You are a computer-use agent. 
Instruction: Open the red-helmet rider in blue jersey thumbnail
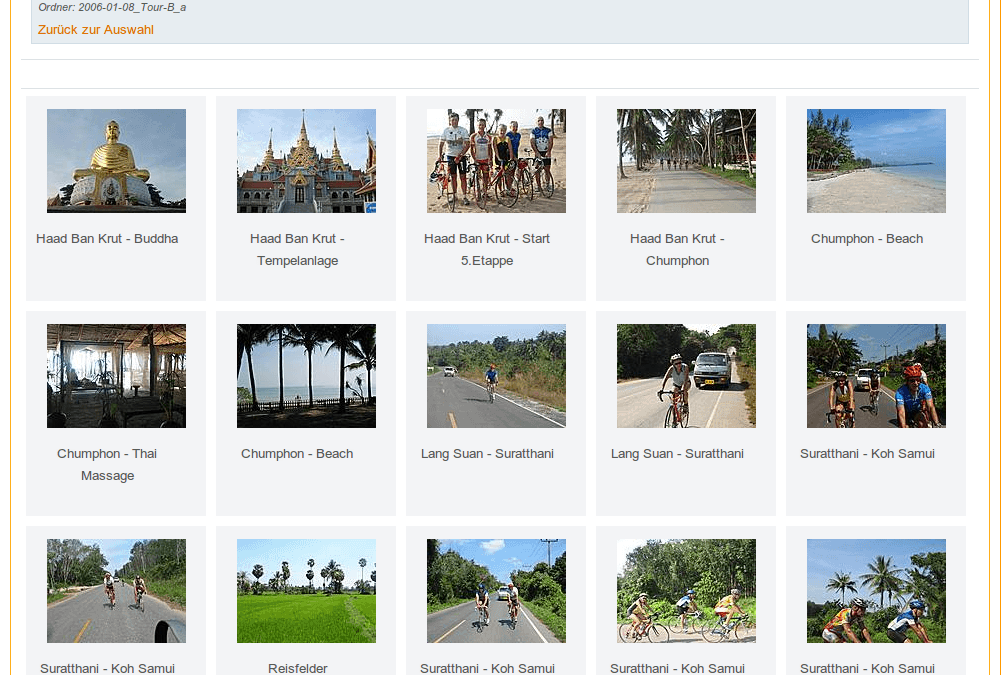pos(876,376)
